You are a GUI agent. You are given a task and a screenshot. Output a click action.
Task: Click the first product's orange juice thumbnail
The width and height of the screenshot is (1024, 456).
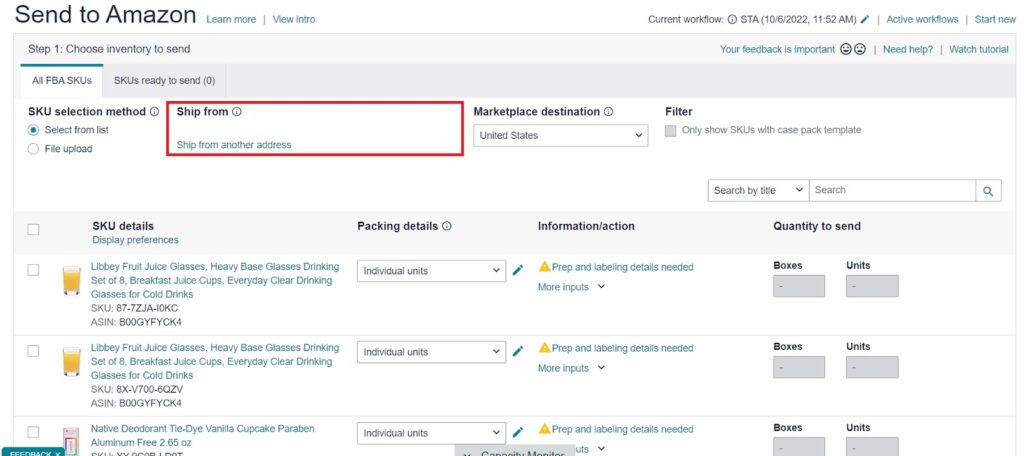(x=71, y=281)
